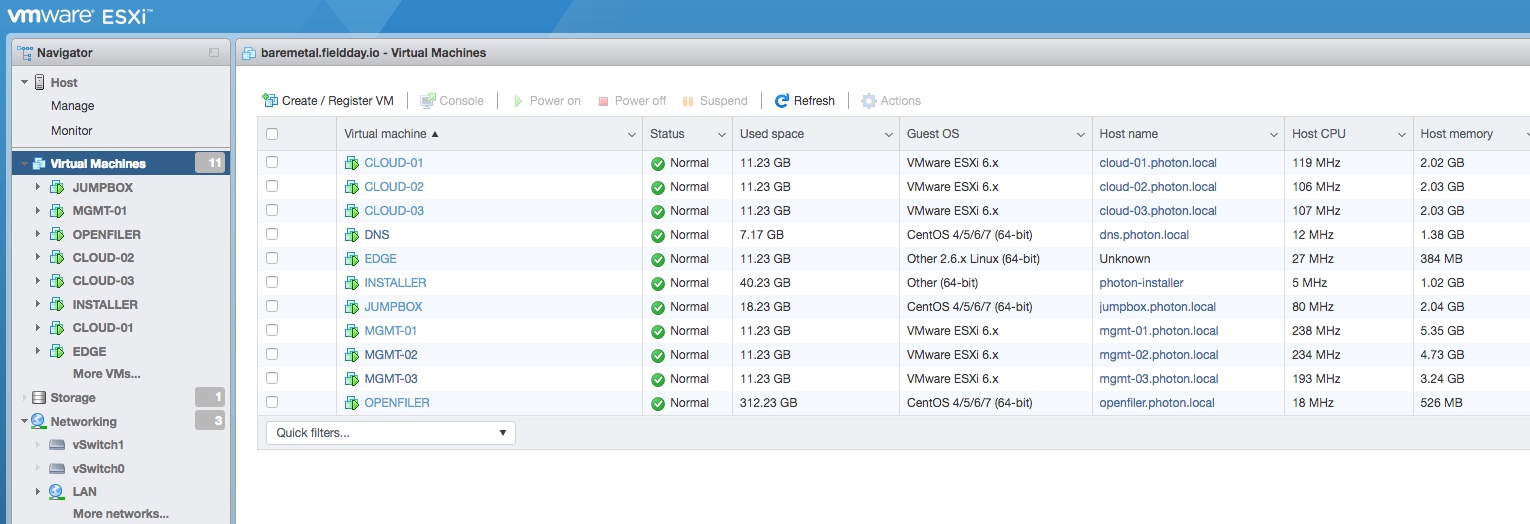Image resolution: width=1530 pixels, height=524 pixels.
Task: Check the box for INSTALLER row
Action: 272,282
